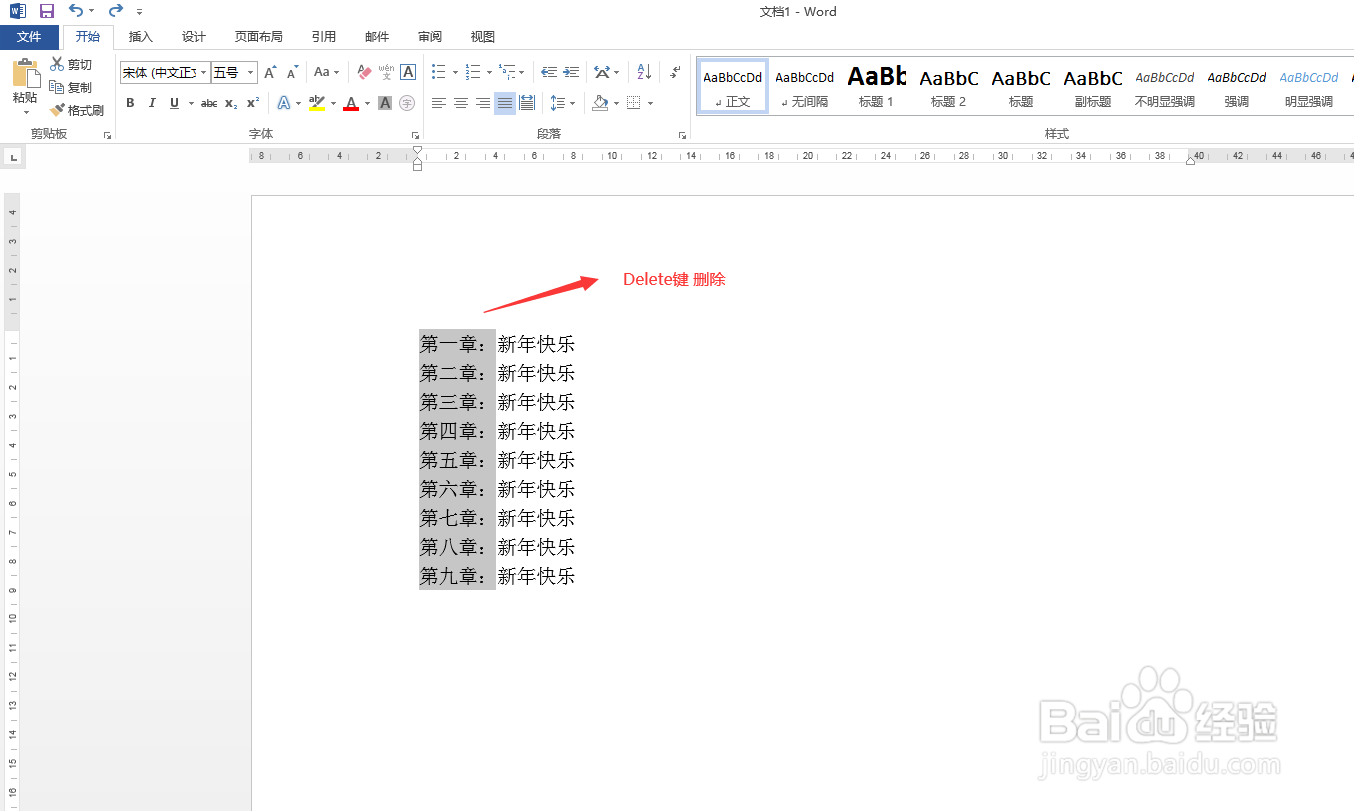
Task: Toggle Strikethrough (abc) formatting
Action: click(208, 103)
